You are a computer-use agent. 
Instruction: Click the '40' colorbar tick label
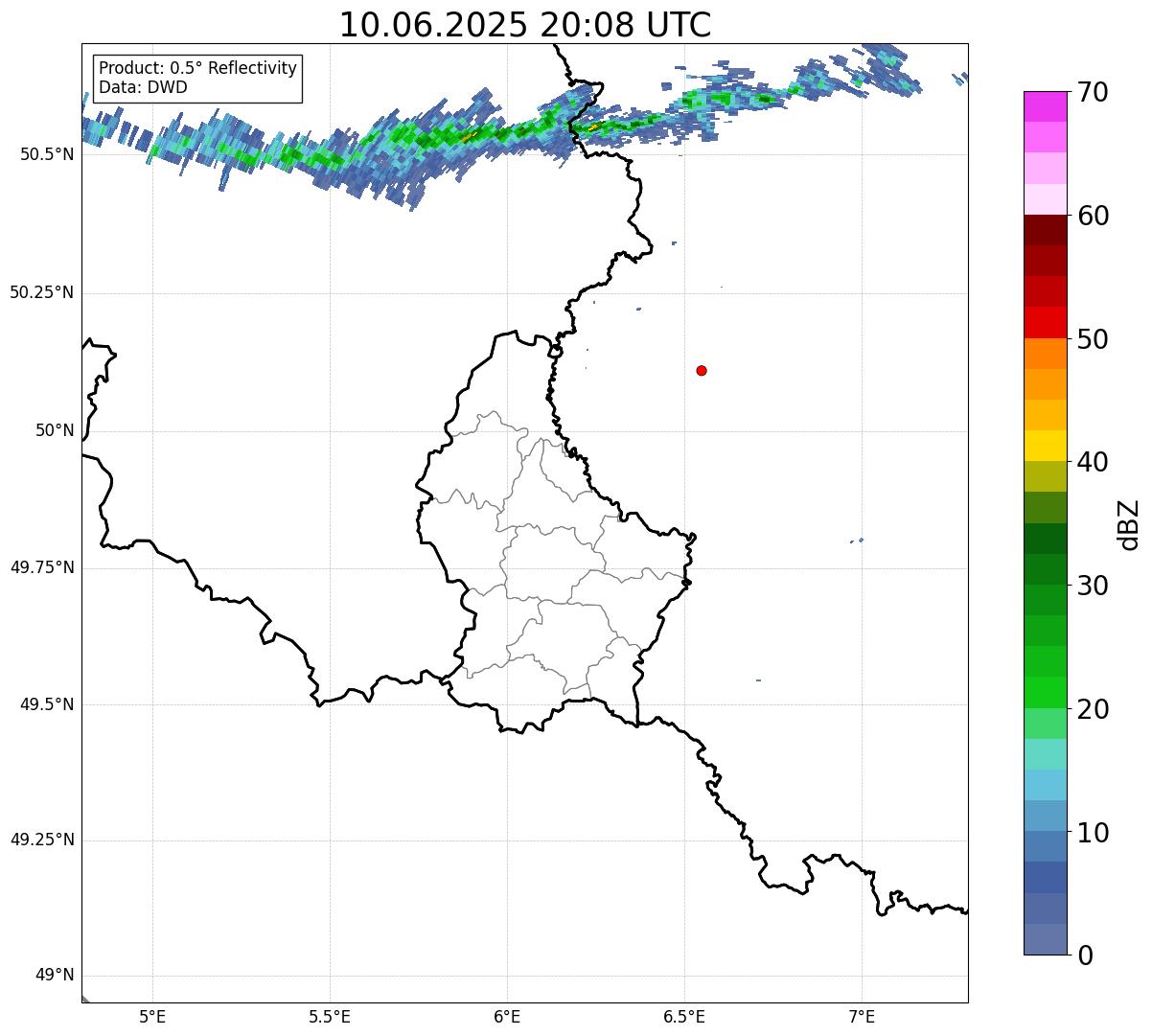click(1094, 462)
